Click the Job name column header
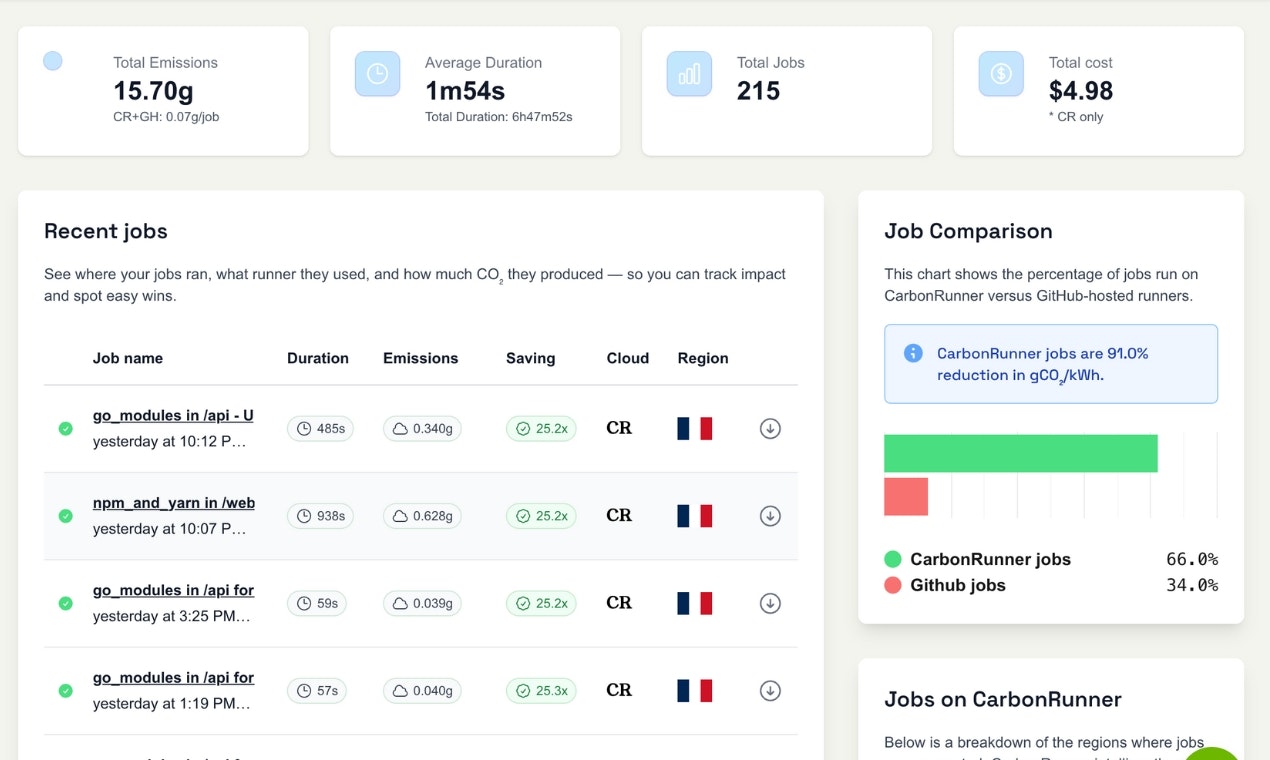This screenshot has width=1270, height=760. (x=128, y=358)
